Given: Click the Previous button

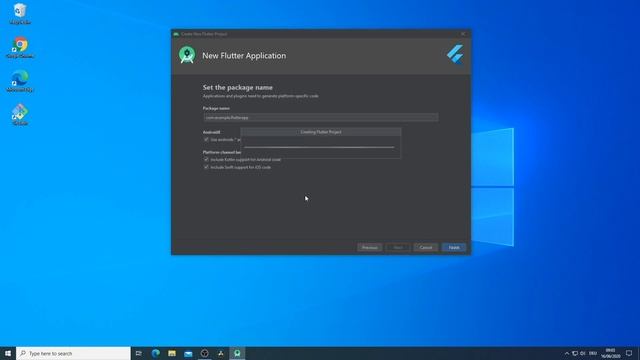Looking at the screenshot, I should (369, 247).
